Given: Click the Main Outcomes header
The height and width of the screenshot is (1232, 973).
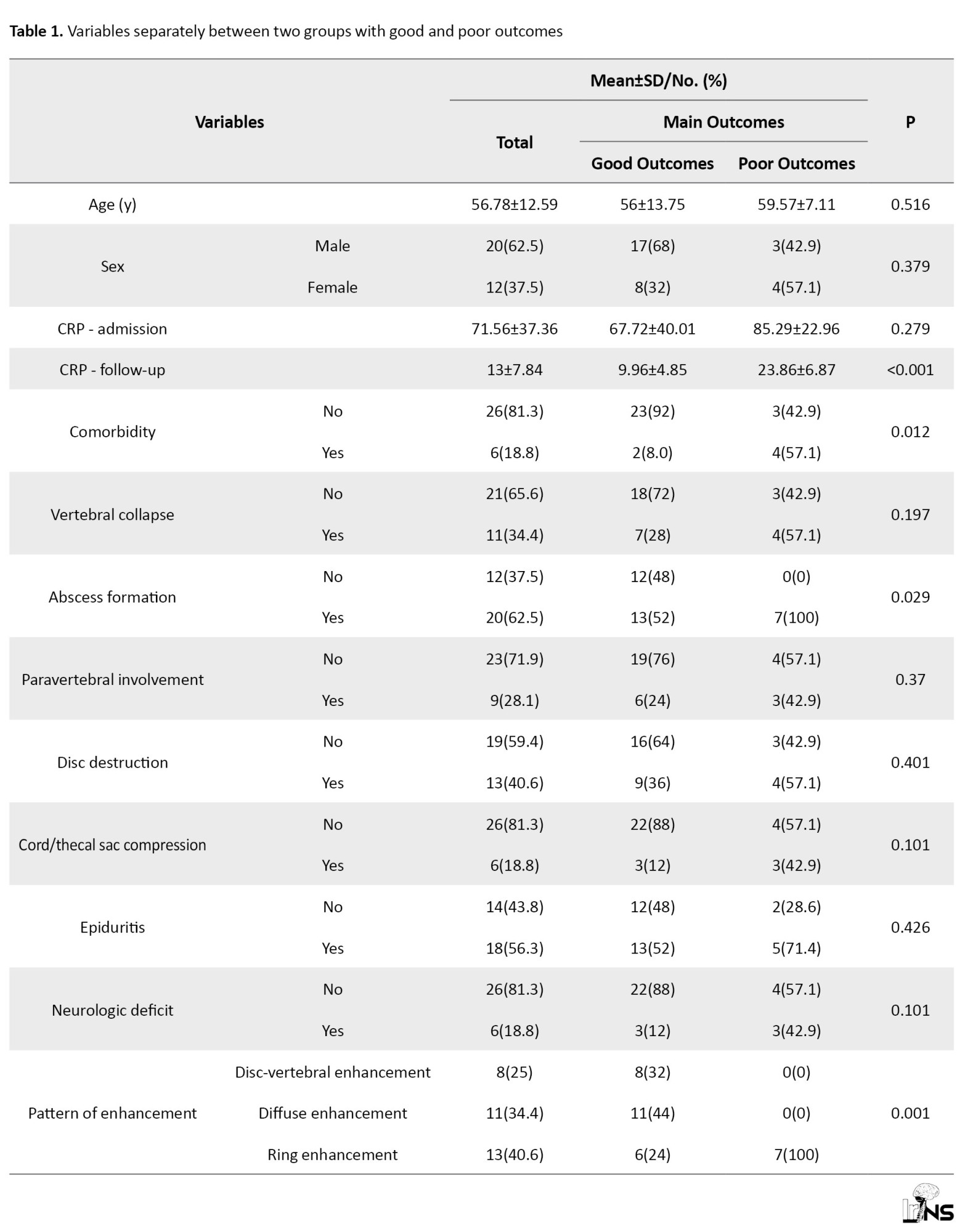Looking at the screenshot, I should [x=723, y=122].
